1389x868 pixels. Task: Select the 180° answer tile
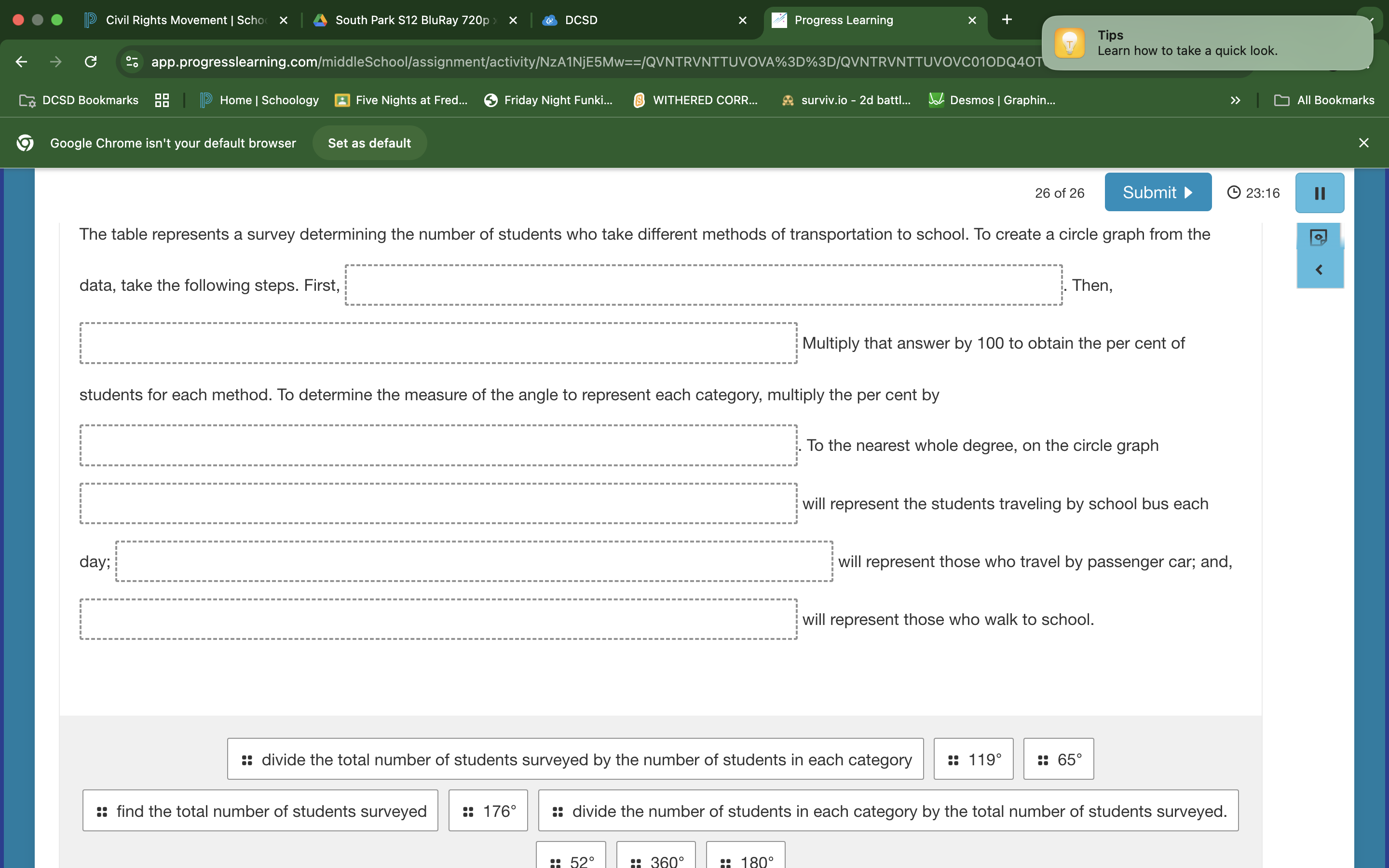point(745,856)
